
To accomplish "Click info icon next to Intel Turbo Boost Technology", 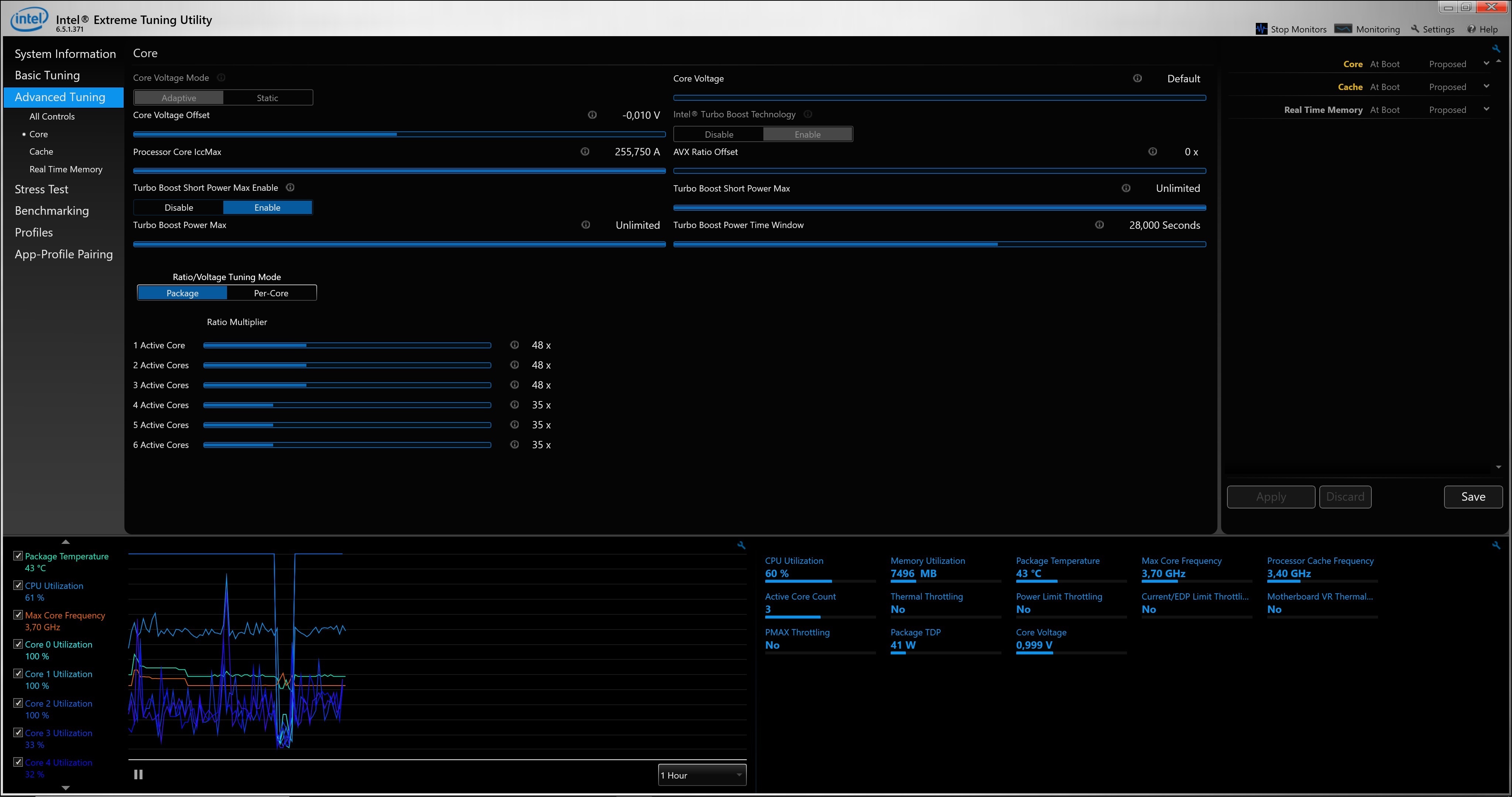I will click(x=808, y=114).
